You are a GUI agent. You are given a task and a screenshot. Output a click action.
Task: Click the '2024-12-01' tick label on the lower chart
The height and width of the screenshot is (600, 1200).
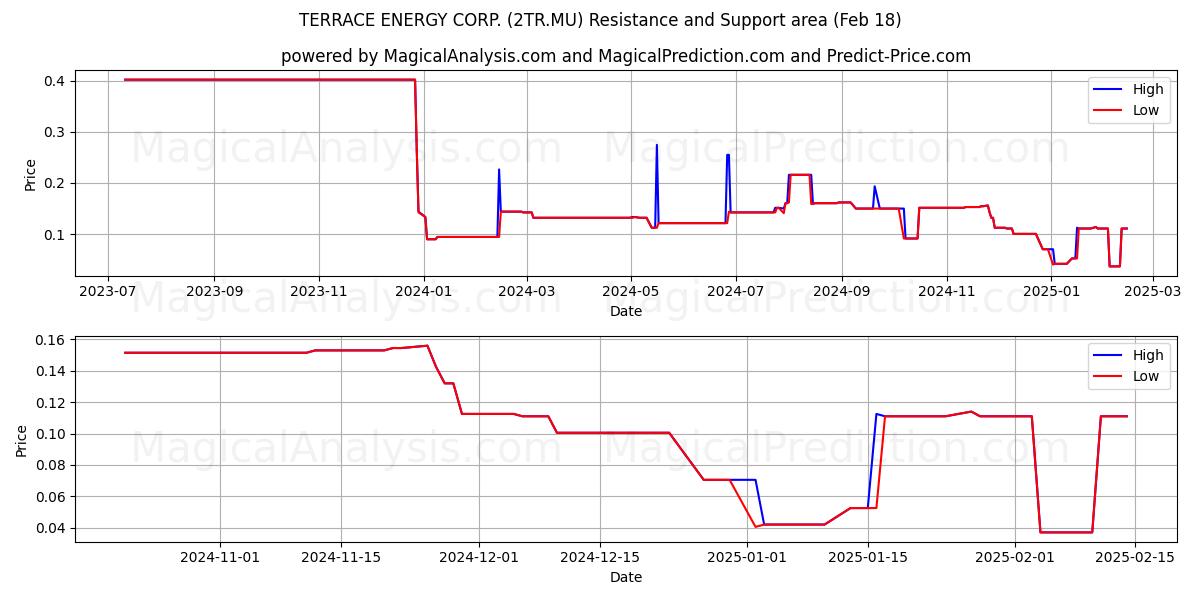click(x=479, y=557)
